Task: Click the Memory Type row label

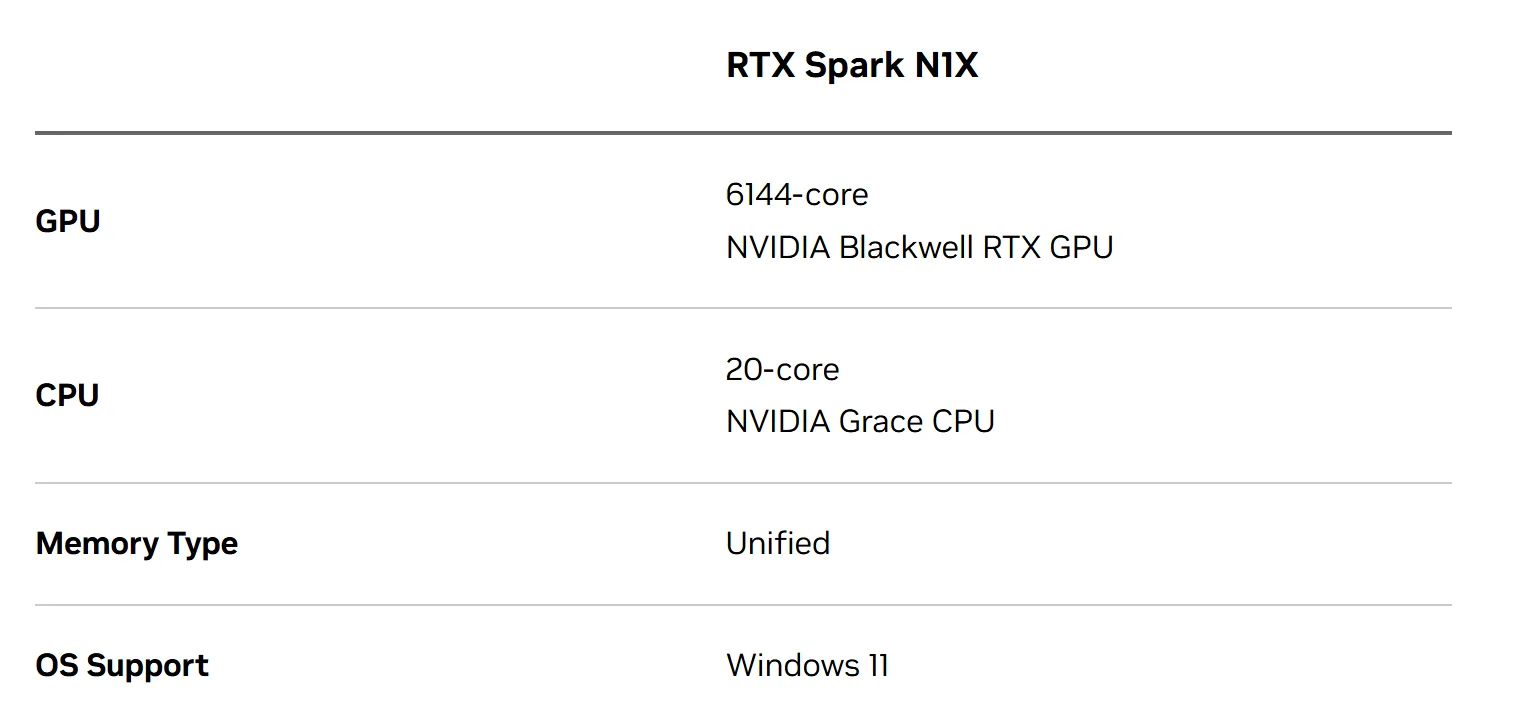Action: pos(137,544)
